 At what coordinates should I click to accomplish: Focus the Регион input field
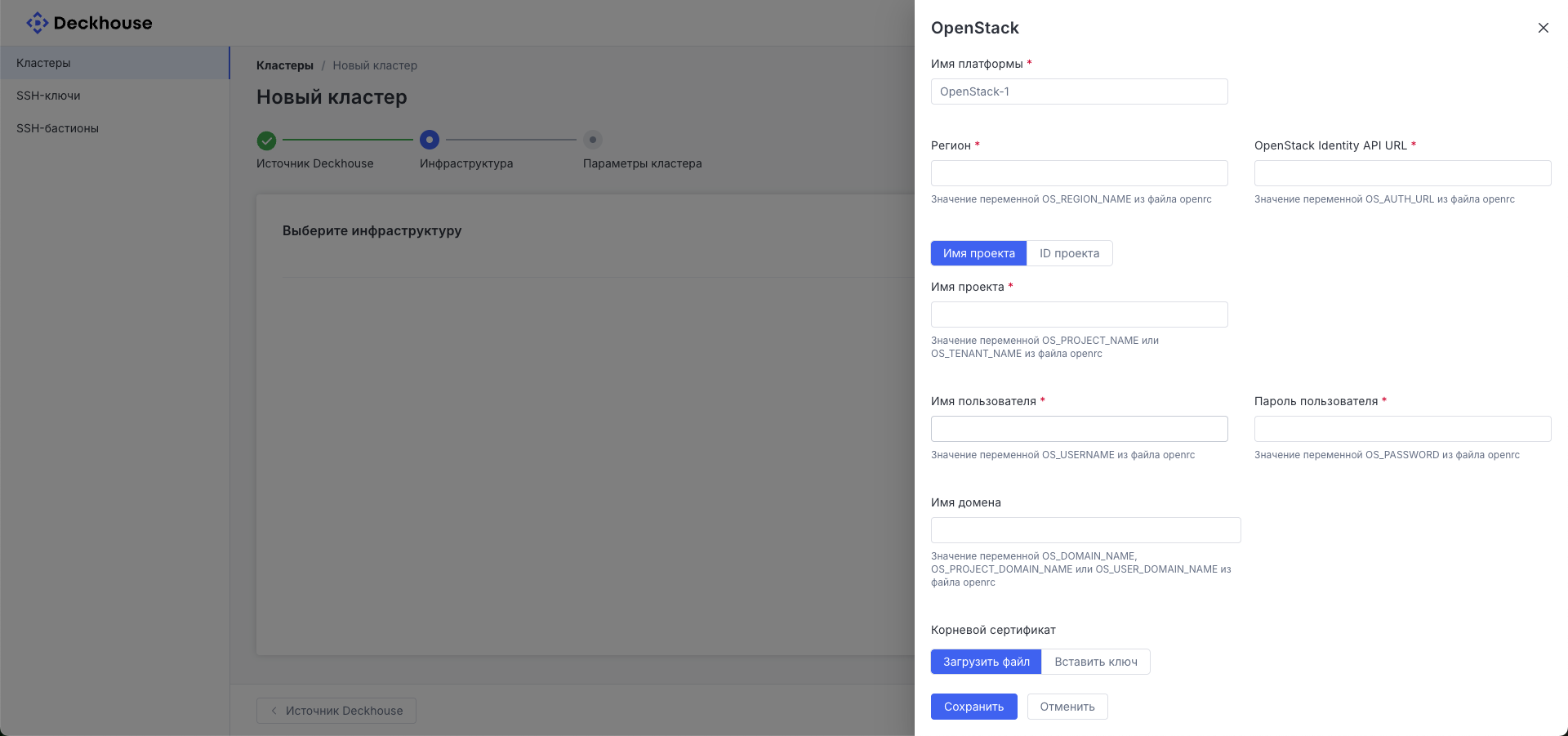[x=1079, y=173]
